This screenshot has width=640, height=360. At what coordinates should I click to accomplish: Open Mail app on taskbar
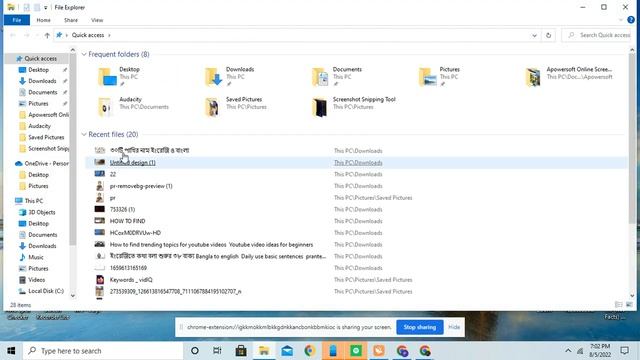[287, 351]
